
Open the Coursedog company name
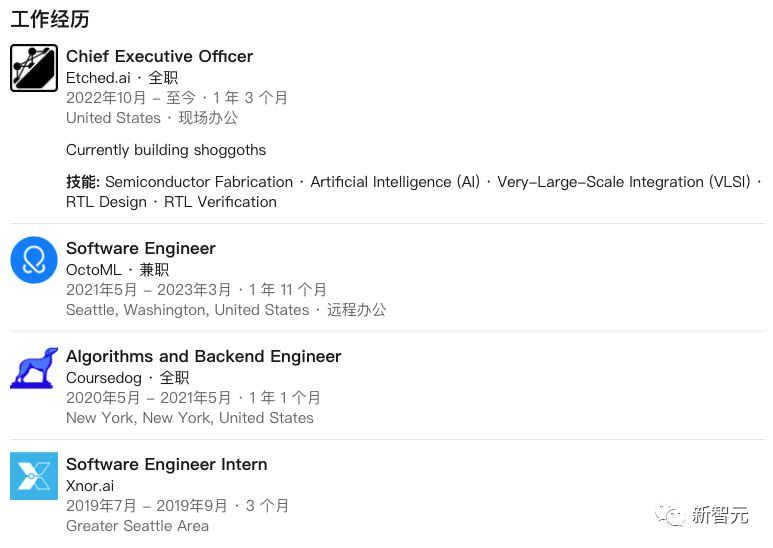(x=104, y=378)
